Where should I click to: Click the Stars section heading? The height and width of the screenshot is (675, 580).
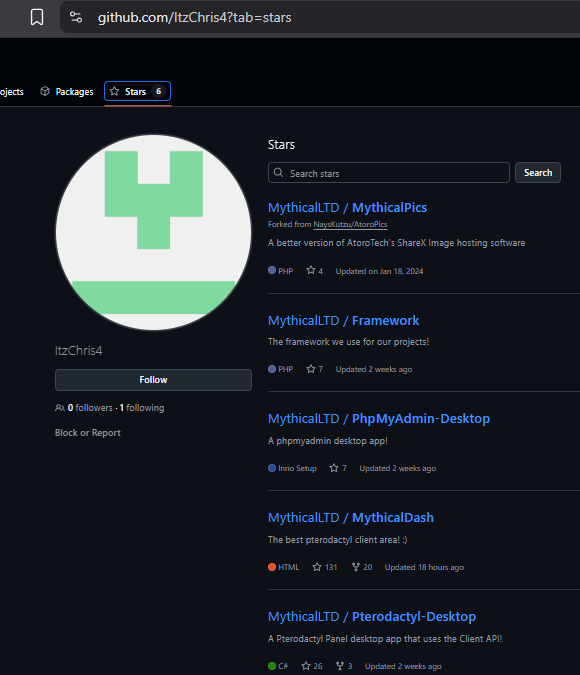pyautogui.click(x=281, y=145)
